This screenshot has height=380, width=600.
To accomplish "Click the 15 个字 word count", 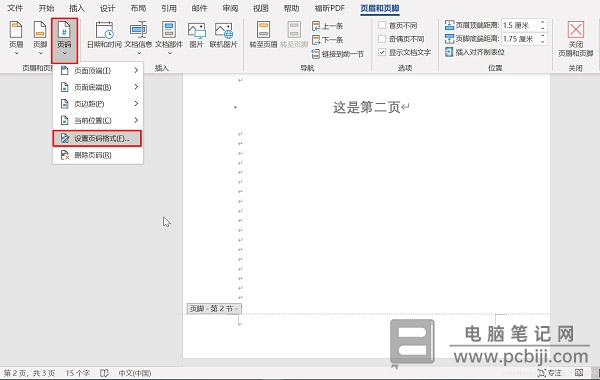I will [x=78, y=373].
